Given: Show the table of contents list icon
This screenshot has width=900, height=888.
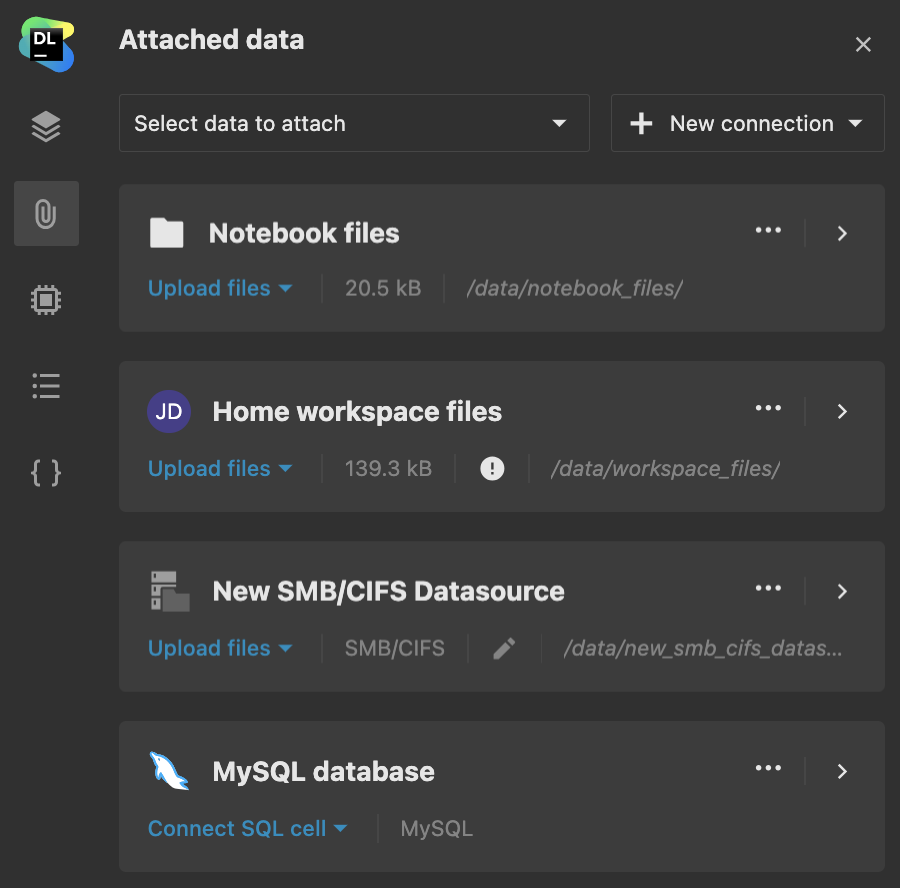Looking at the screenshot, I should click(46, 385).
